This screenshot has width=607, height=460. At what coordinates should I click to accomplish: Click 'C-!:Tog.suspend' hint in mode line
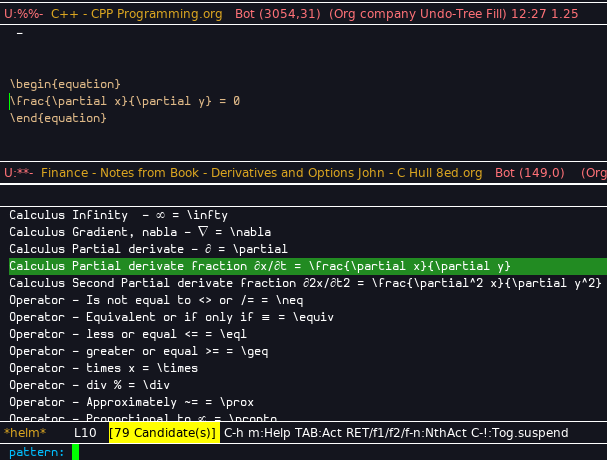coord(520,433)
